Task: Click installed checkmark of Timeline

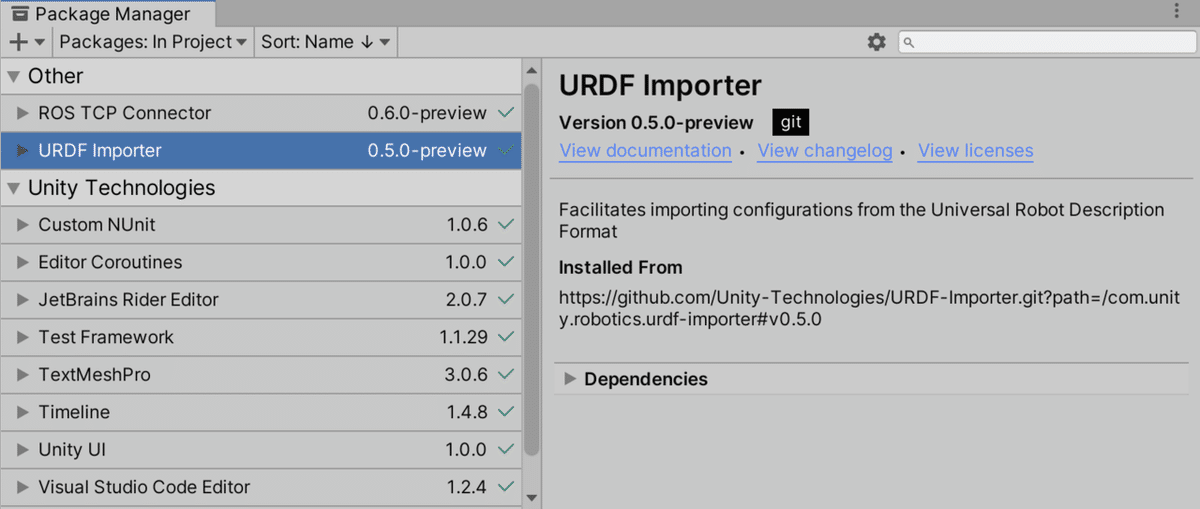Action: tap(506, 412)
